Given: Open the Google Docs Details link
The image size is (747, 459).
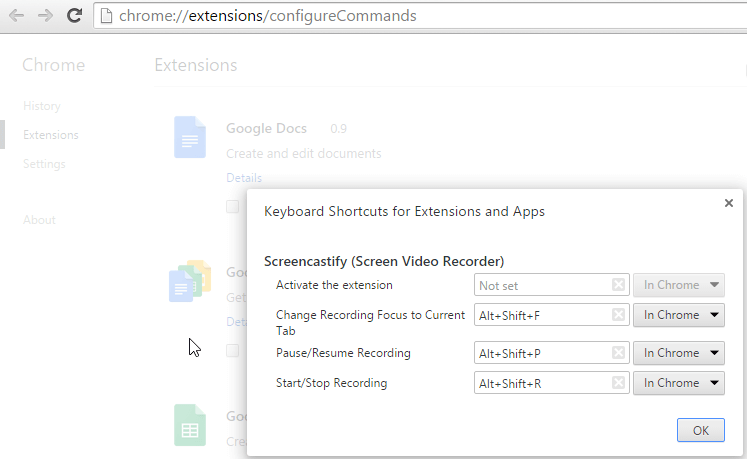Looking at the screenshot, I should (x=244, y=178).
